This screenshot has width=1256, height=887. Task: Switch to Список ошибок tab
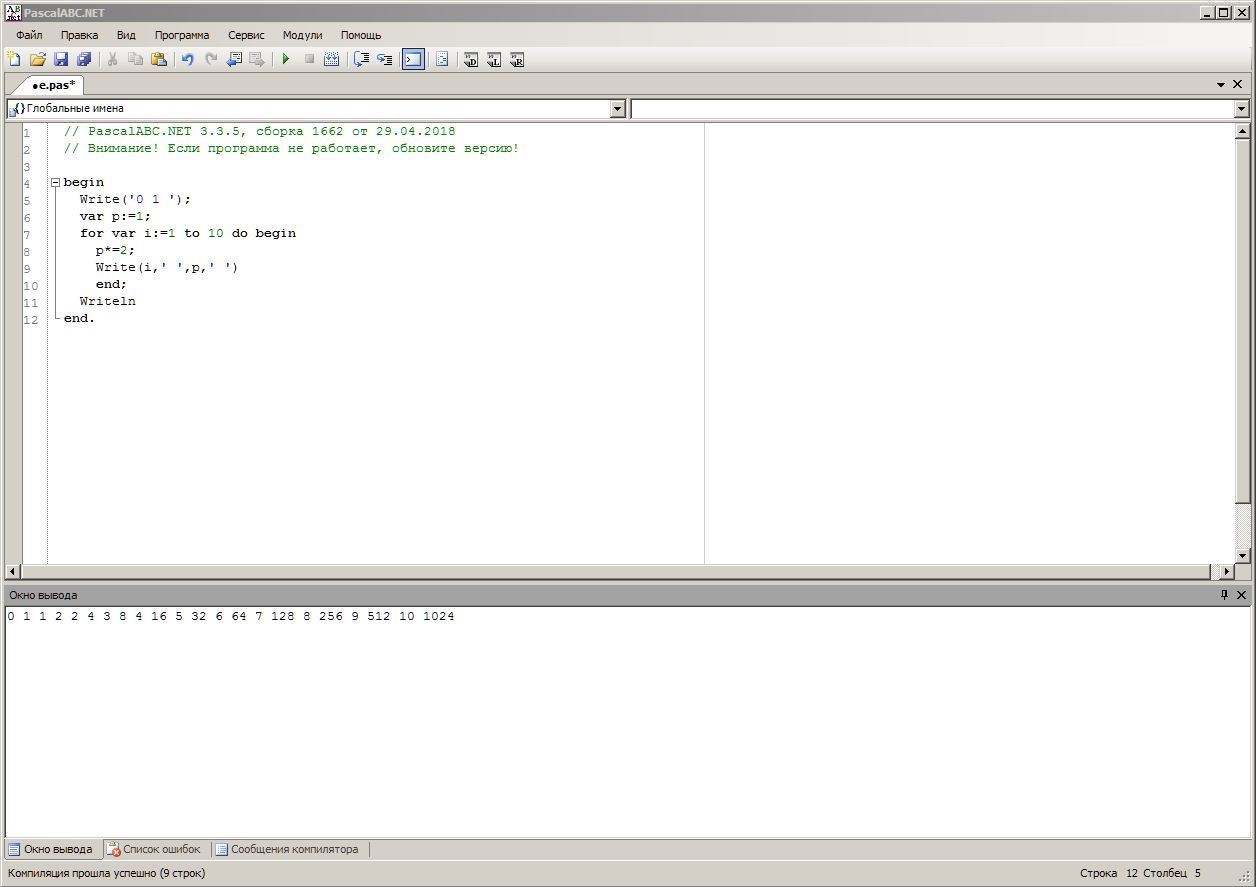[154, 849]
